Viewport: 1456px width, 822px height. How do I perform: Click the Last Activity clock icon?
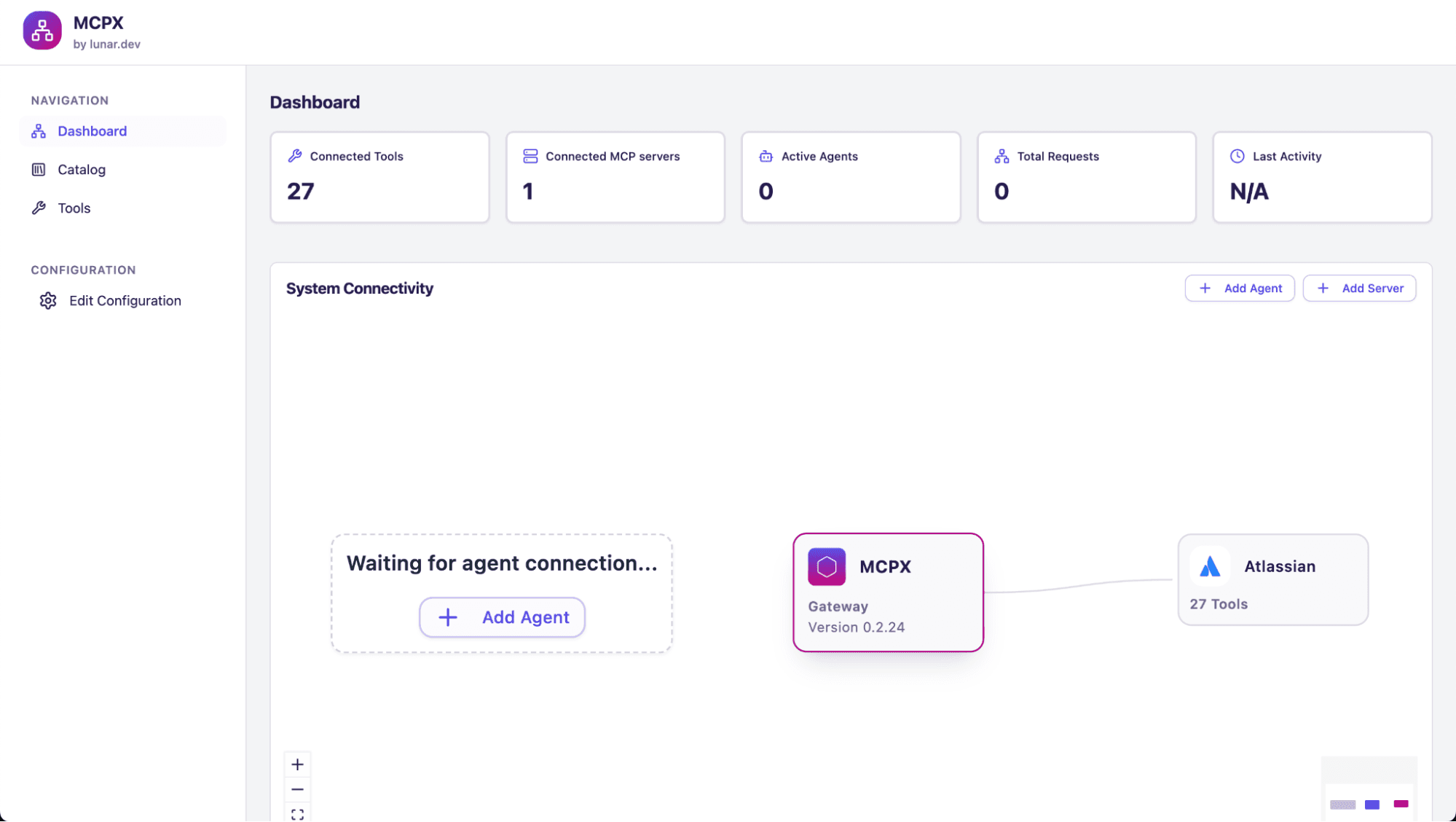pyautogui.click(x=1237, y=156)
